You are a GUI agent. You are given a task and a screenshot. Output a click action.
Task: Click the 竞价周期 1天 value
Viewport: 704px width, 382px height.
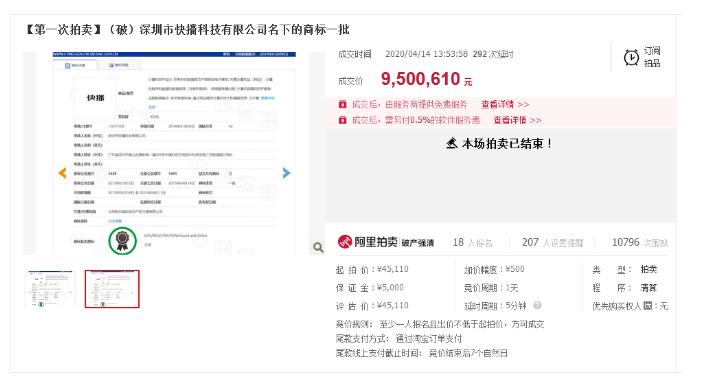point(512,287)
